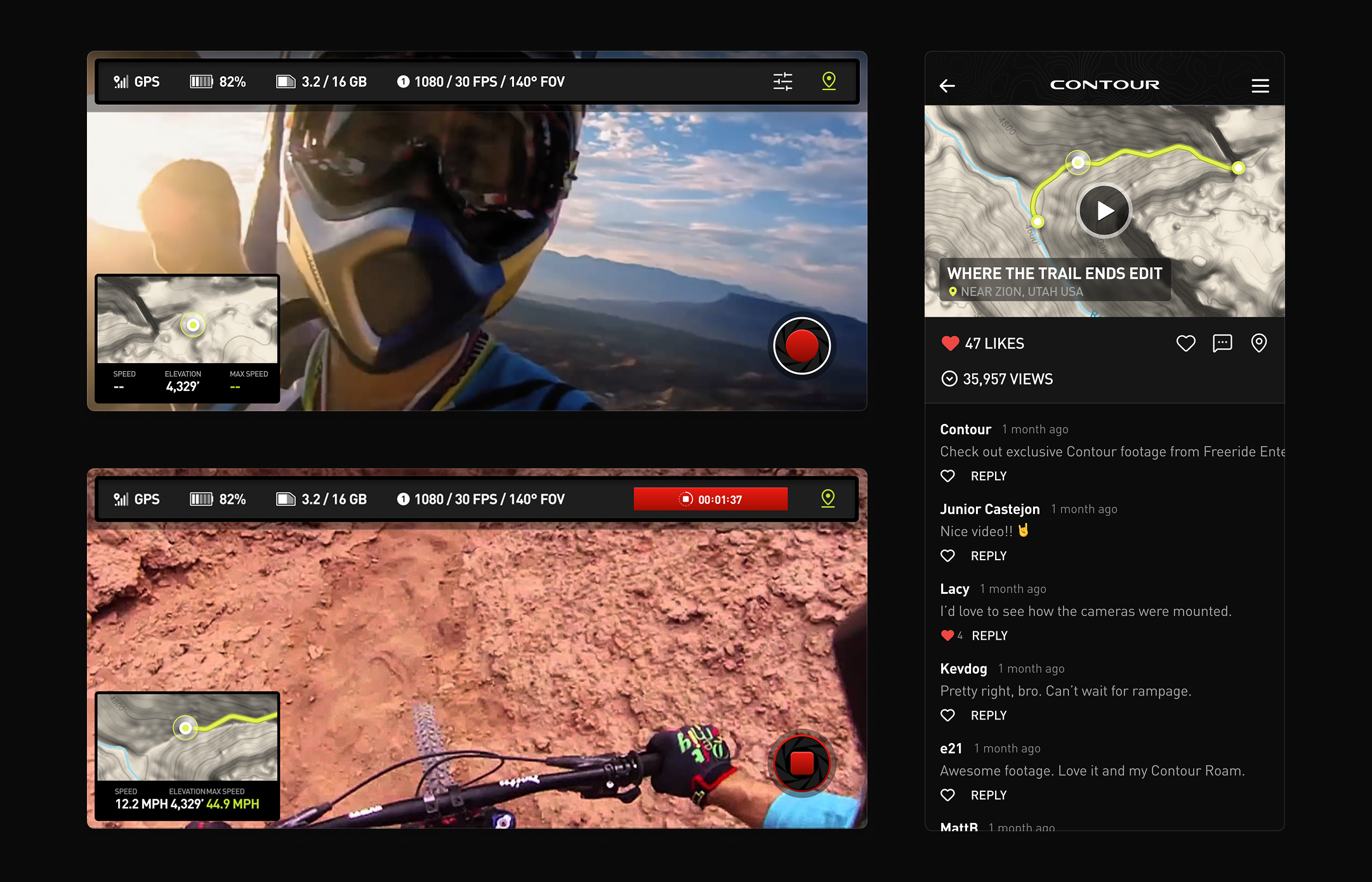This screenshot has width=1372, height=882.
Task: Reply to Kevdog's comment
Action: [x=989, y=715]
